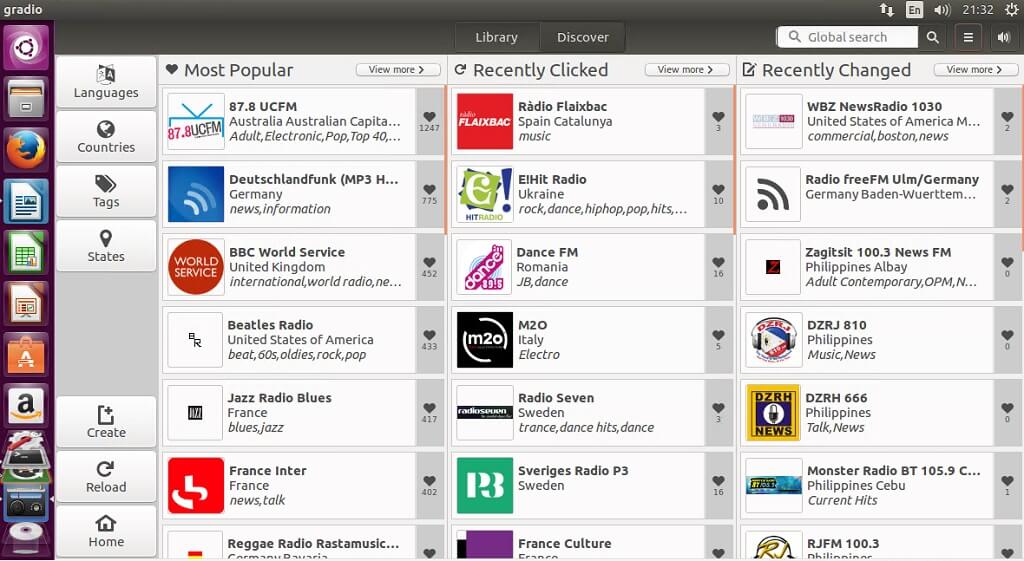This screenshot has height=561, width=1024.
Task: Open 87.8 UCFM station logo
Action: [x=195, y=121]
